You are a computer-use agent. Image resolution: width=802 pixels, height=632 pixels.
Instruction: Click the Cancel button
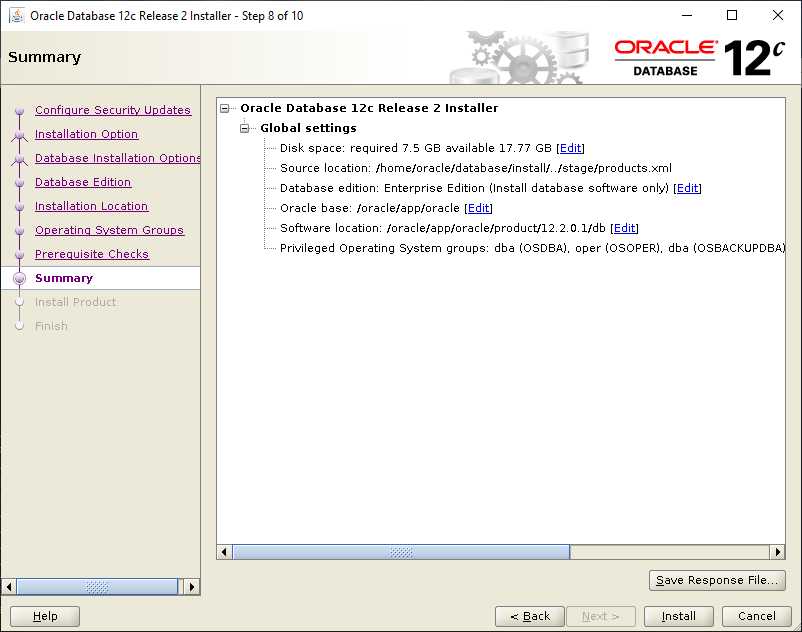point(756,616)
